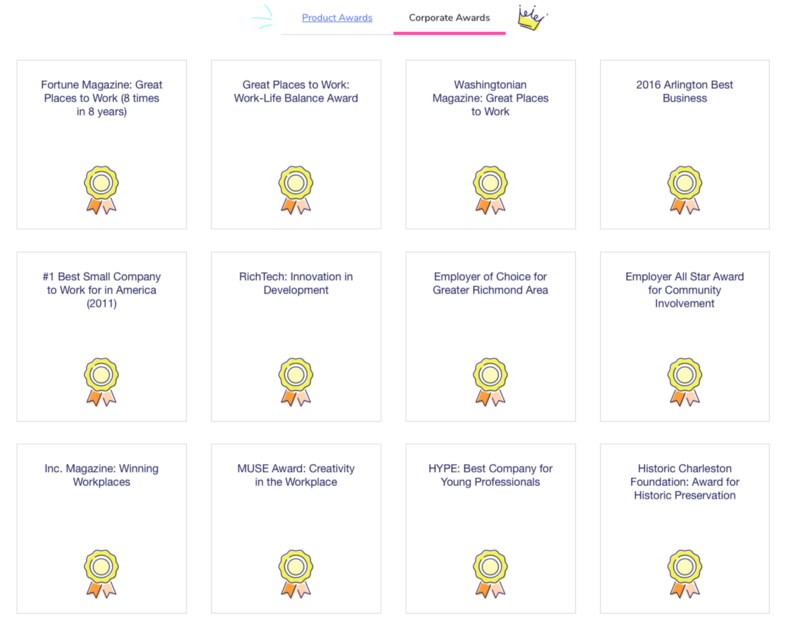Select 'Washingtonian Magazine: Great Places to Work' text
The width and height of the screenshot is (800, 639).
[x=490, y=98]
